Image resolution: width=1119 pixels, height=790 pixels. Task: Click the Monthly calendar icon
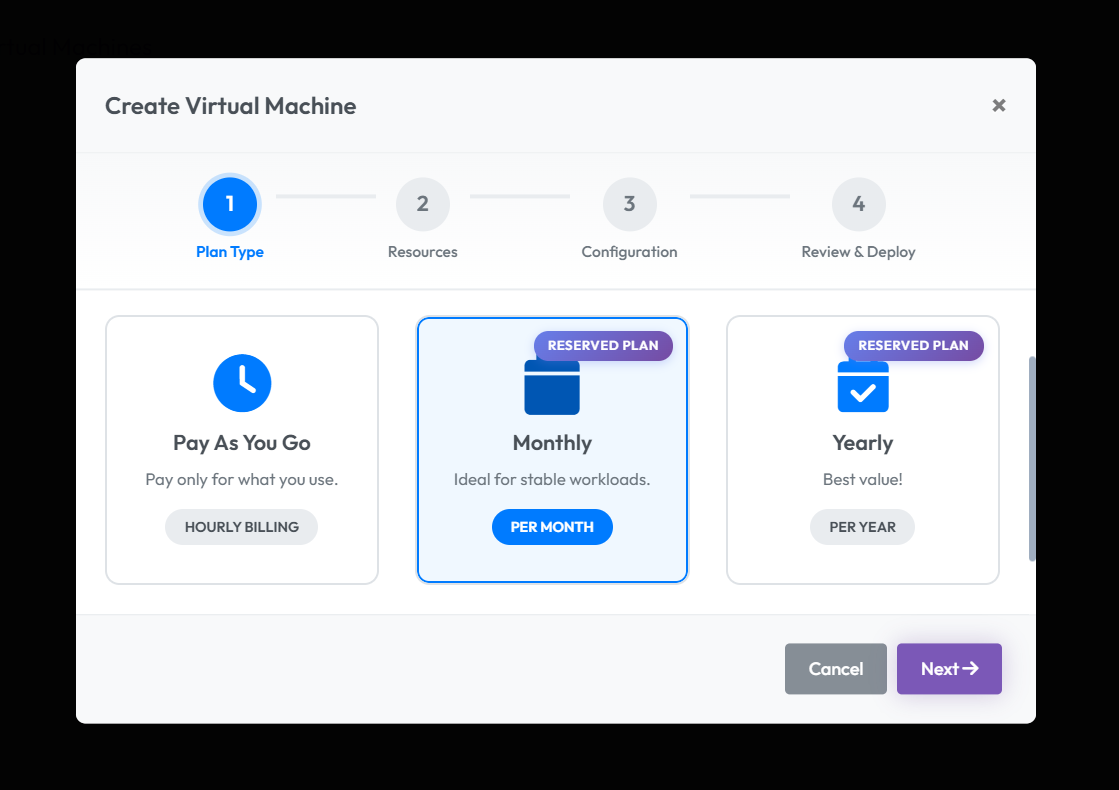(552, 388)
